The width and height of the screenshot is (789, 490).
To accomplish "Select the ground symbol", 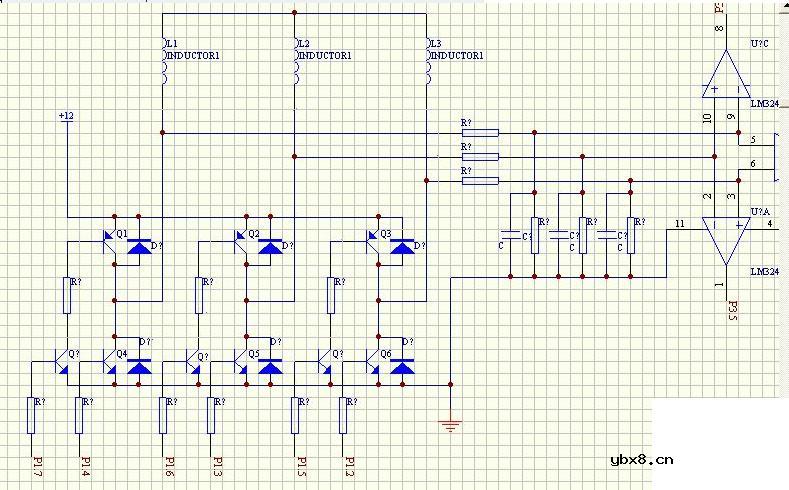I will (x=452, y=425).
